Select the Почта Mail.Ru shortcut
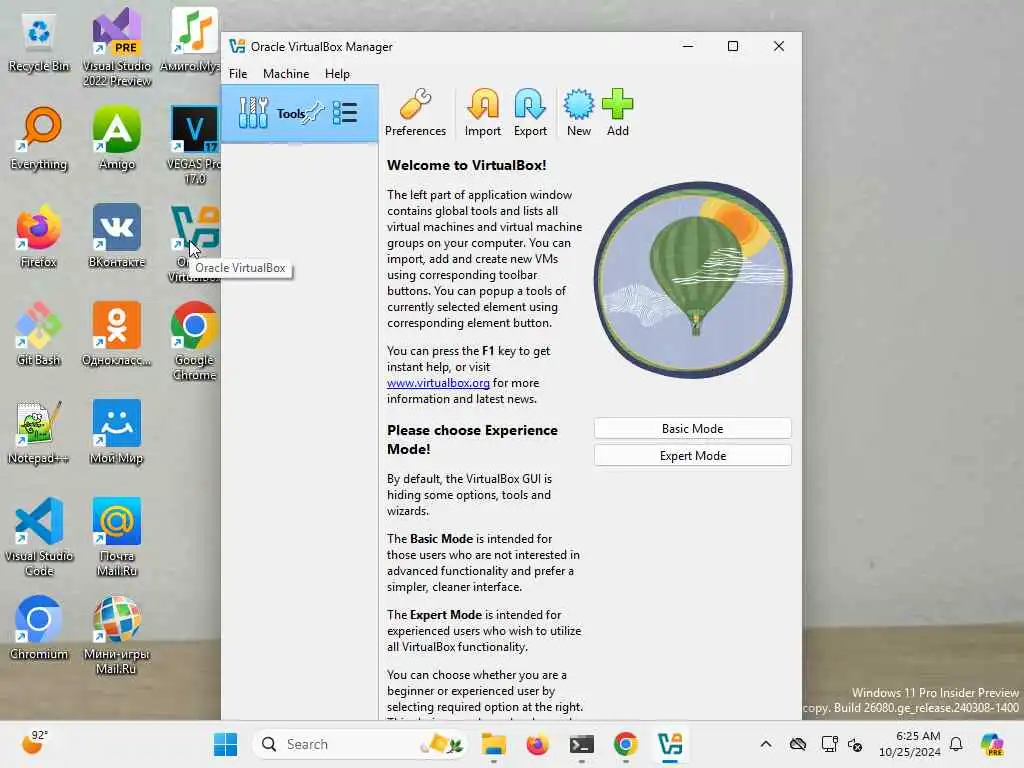 (x=117, y=537)
